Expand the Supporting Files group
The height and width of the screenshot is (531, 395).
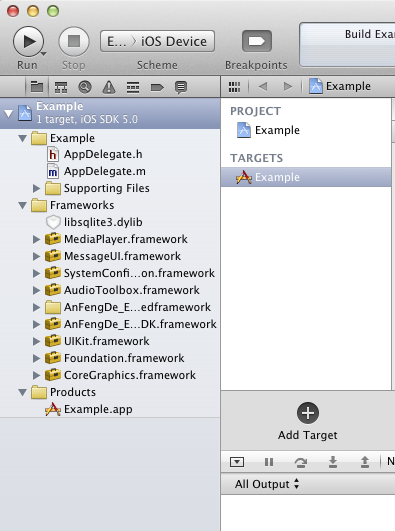click(x=36, y=188)
